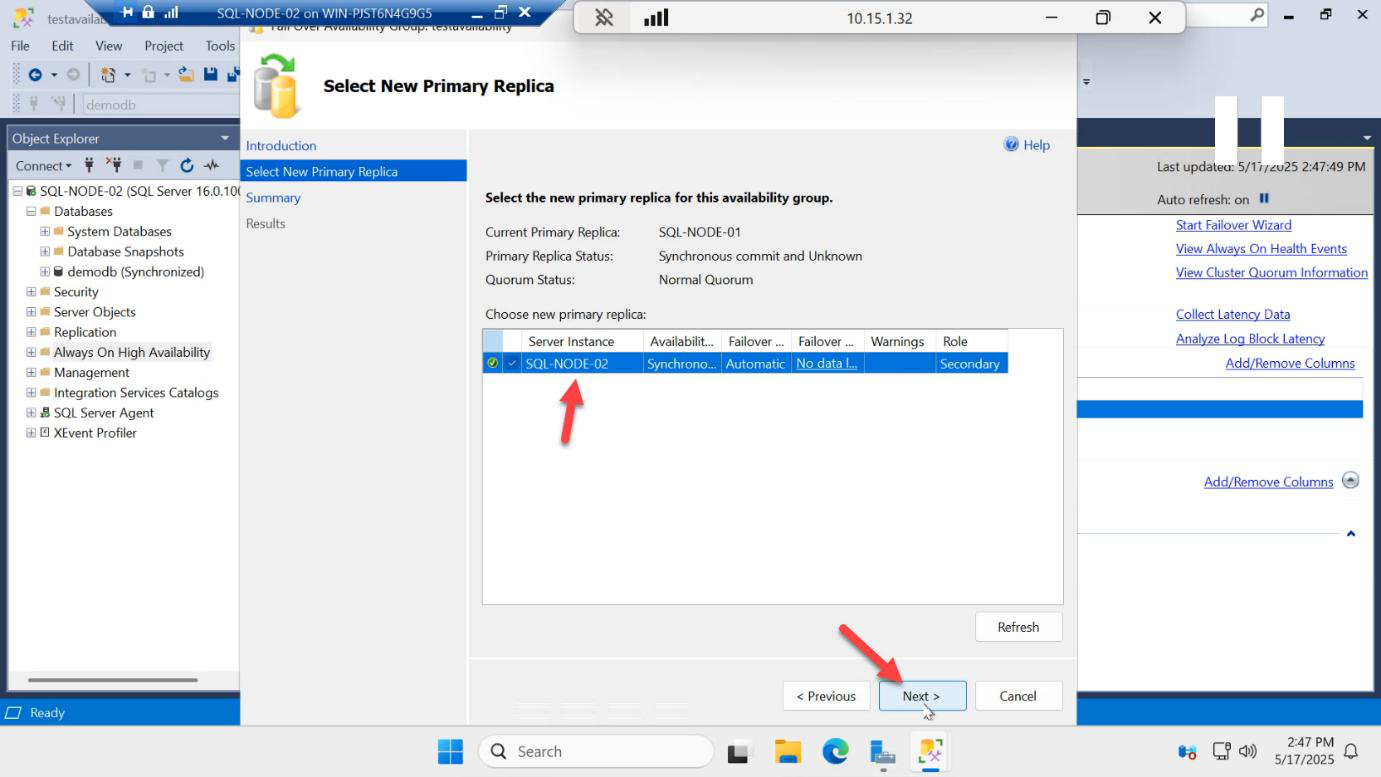
Task: Click the network tray icon
Action: [1221, 751]
